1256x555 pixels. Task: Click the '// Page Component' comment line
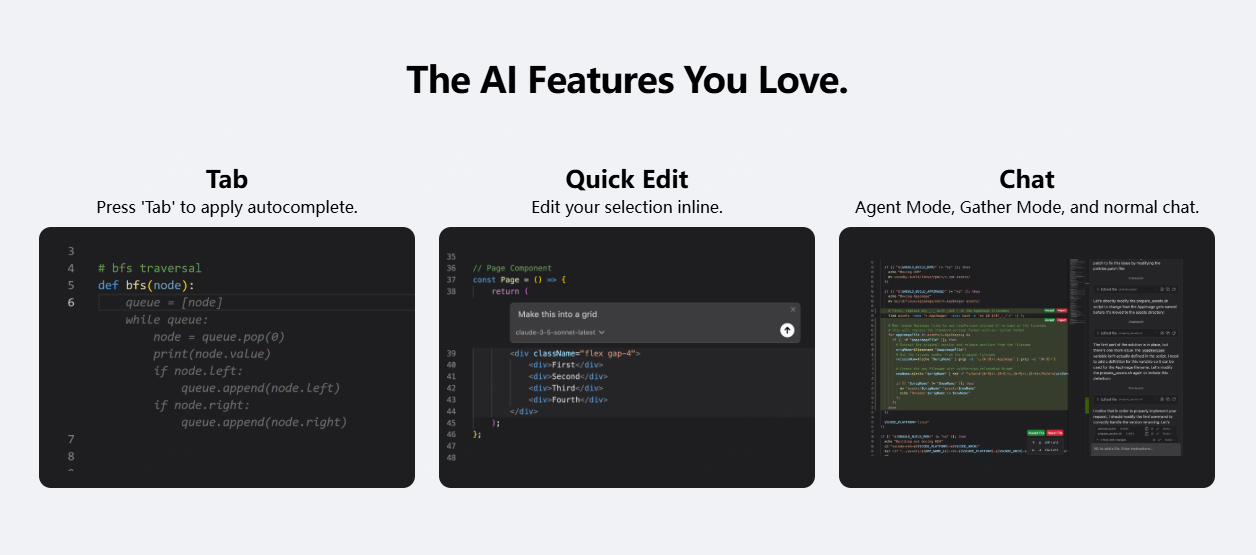(x=512, y=268)
